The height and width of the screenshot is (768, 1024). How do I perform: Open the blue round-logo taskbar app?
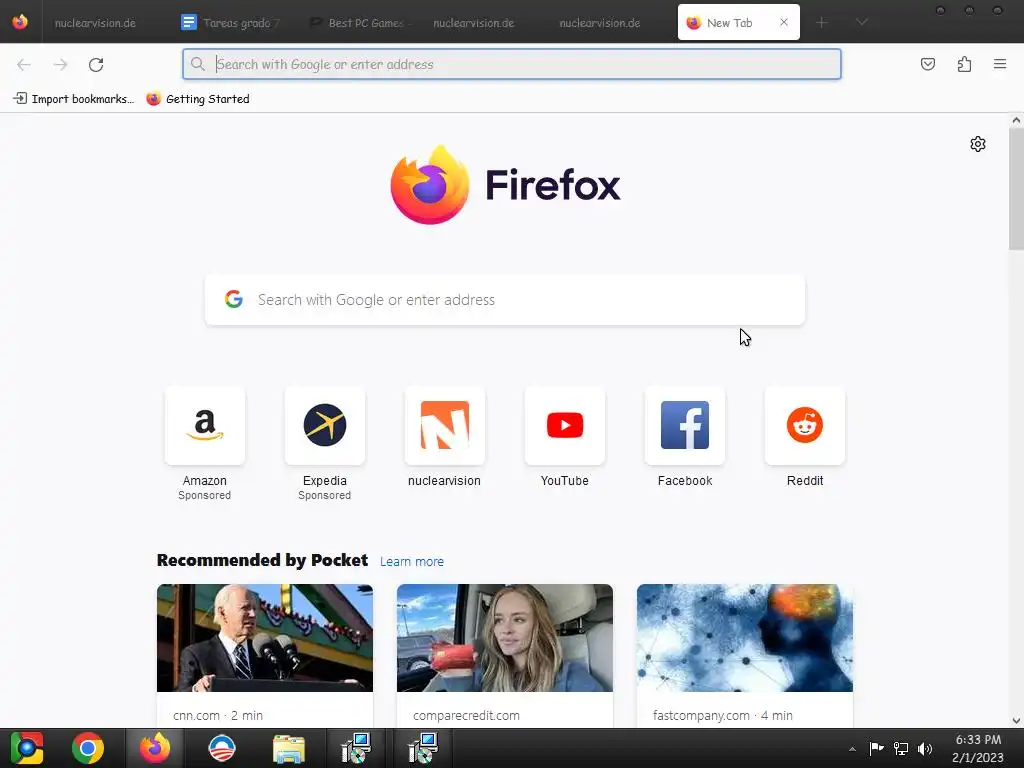click(221, 748)
